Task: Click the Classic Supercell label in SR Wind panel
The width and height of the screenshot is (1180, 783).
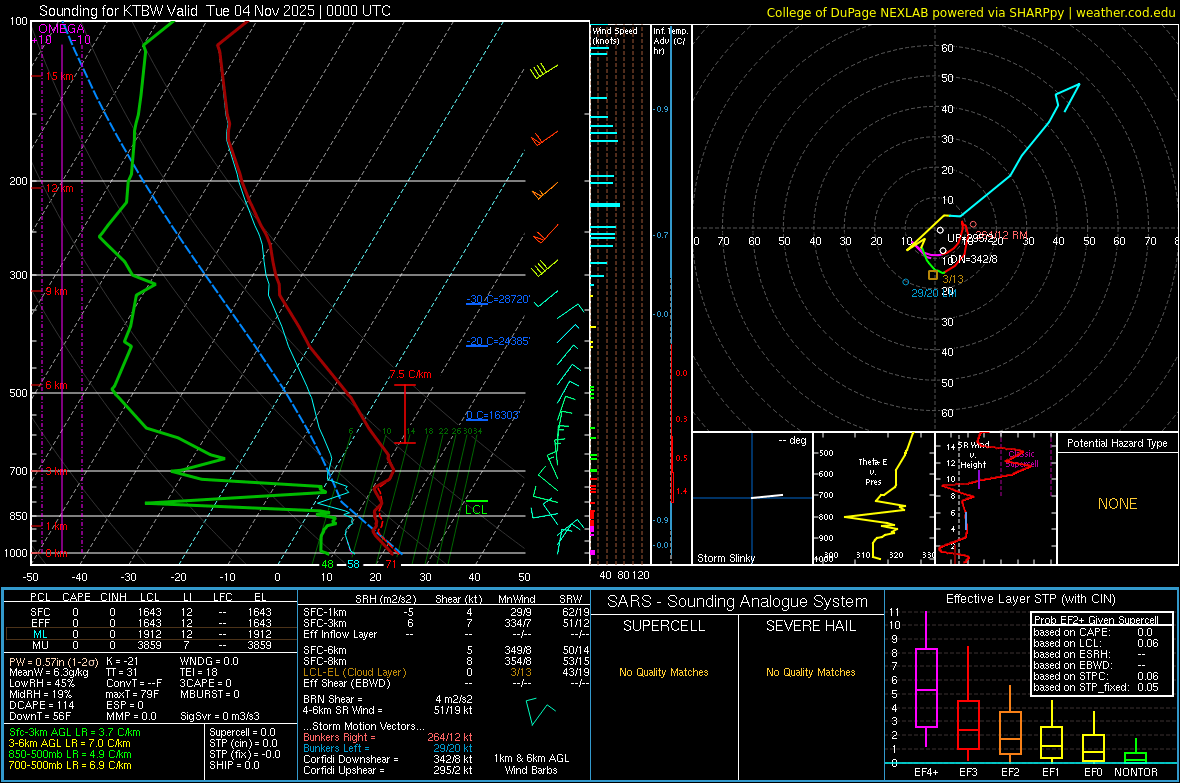Action: pos(1021,459)
